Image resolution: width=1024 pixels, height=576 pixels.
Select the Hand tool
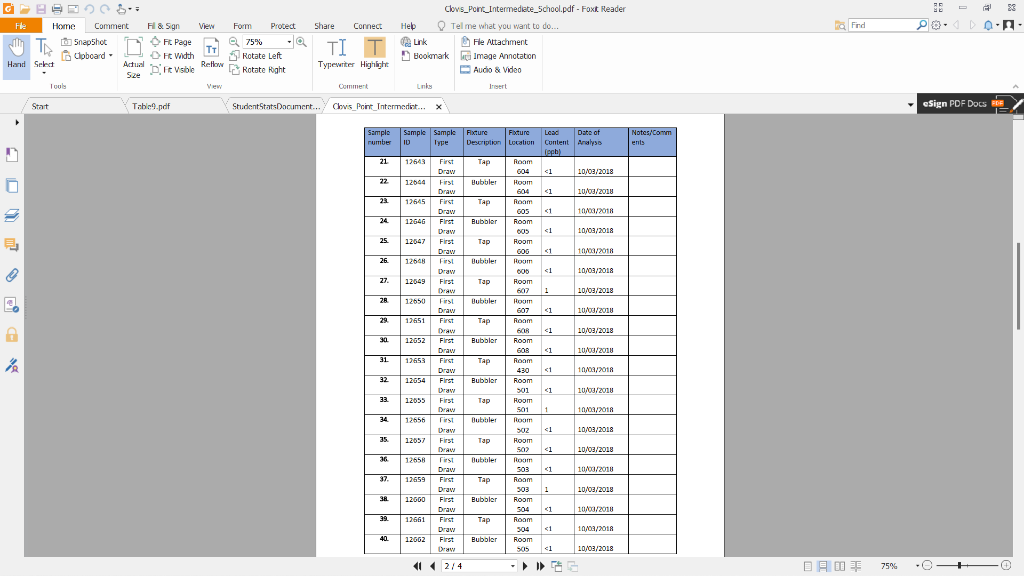tap(16, 48)
